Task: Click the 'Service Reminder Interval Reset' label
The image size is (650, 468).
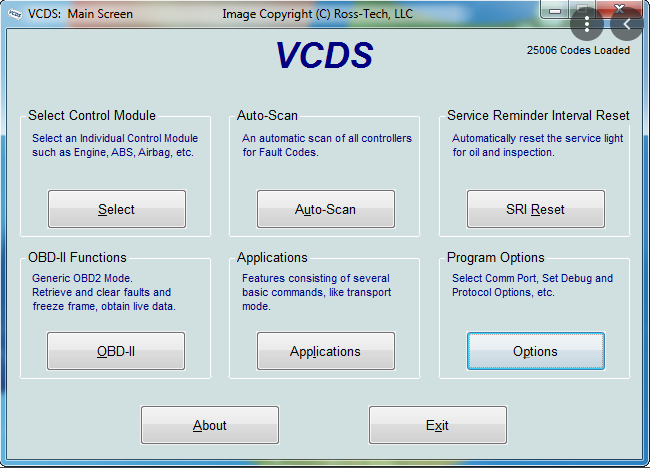Action: tap(538, 115)
